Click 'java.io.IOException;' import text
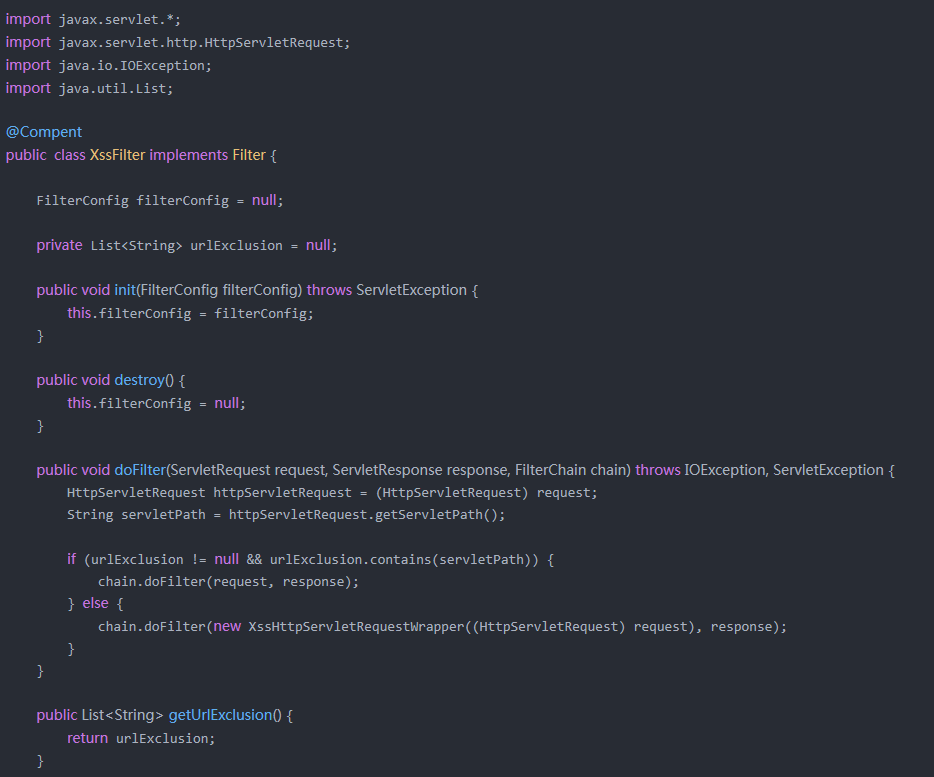This screenshot has height=777, width=934. pos(135,66)
